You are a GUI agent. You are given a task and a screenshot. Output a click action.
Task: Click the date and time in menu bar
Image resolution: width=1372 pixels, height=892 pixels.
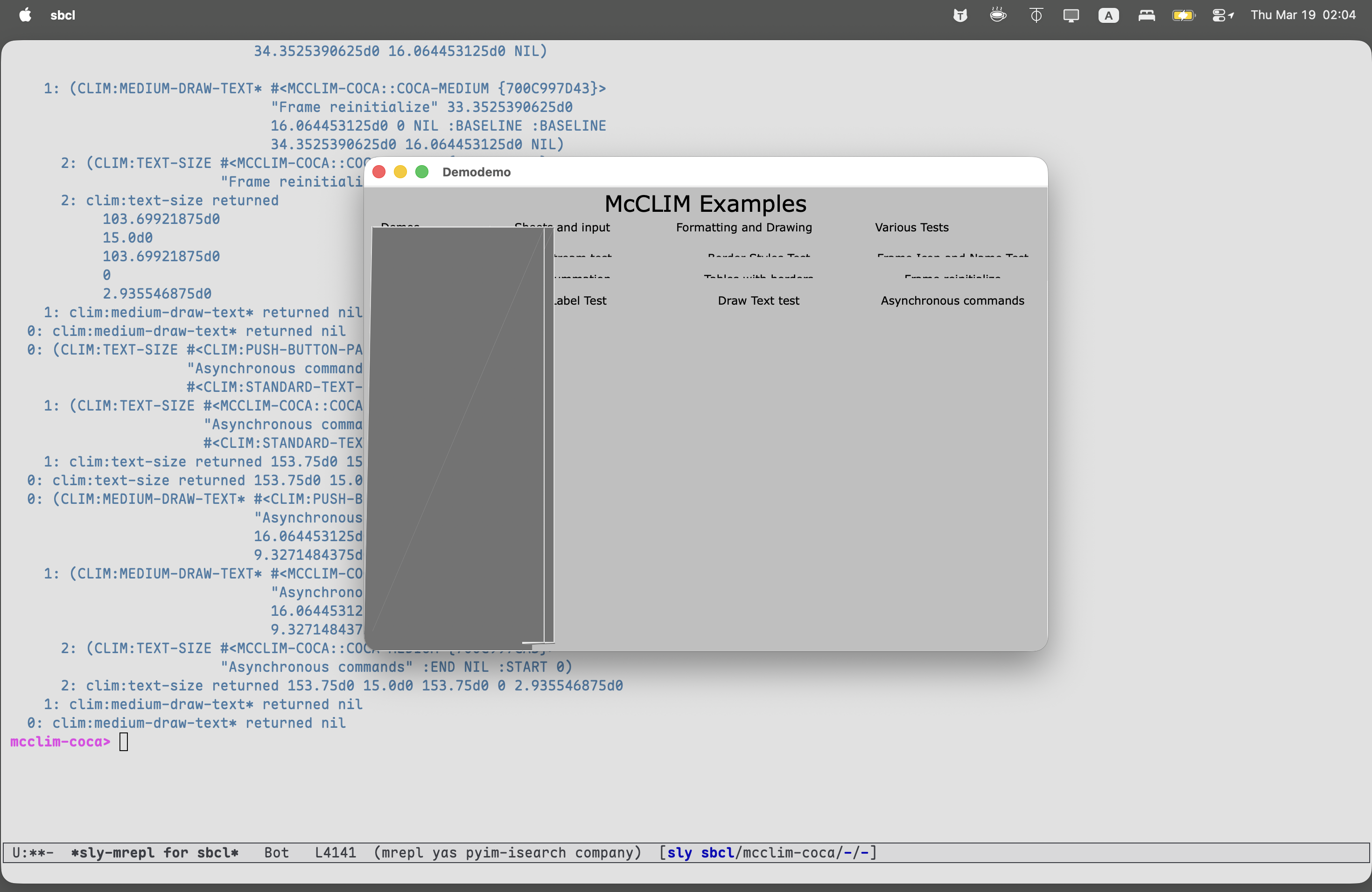point(1303,15)
